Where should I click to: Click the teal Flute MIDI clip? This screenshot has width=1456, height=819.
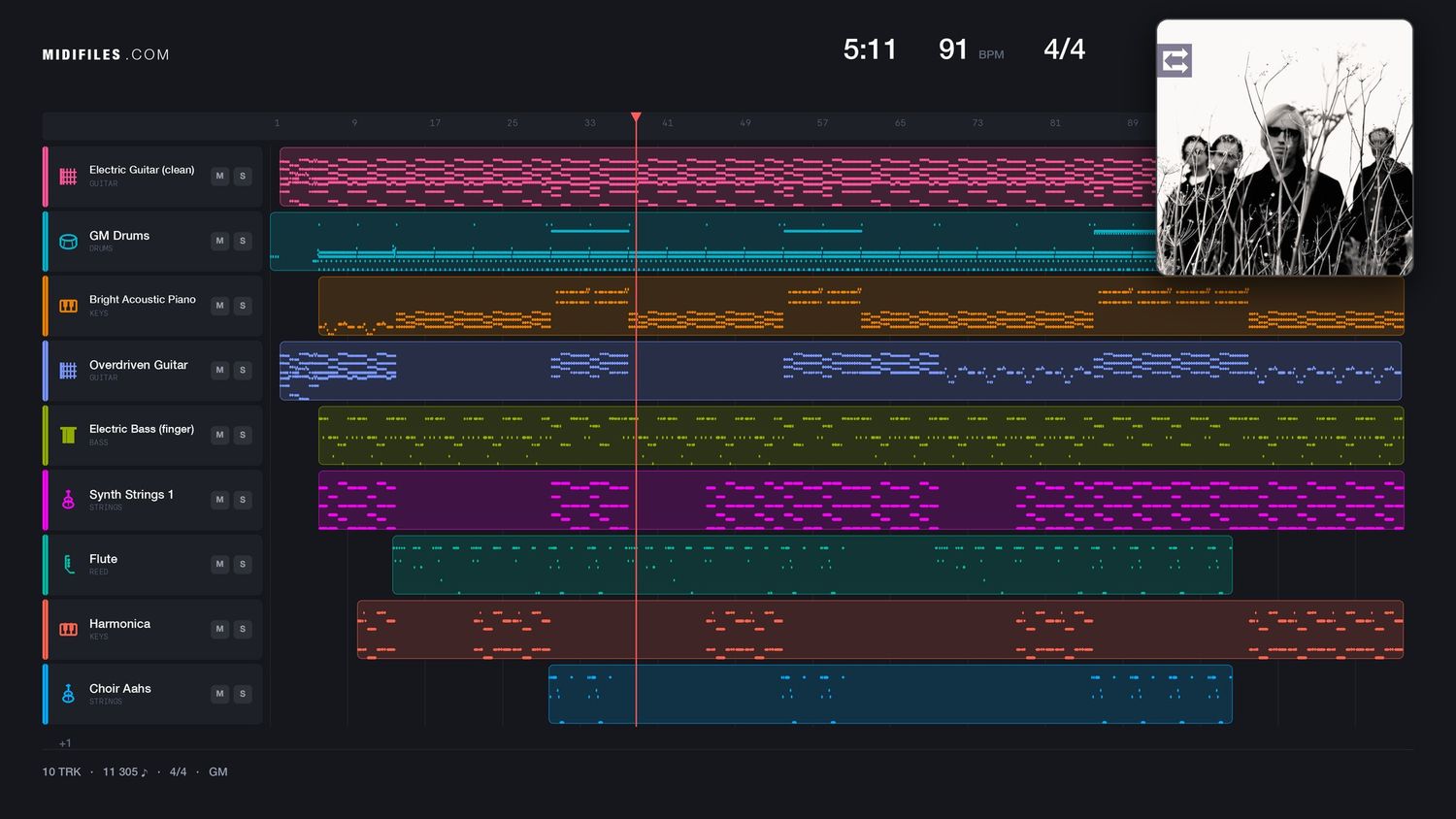click(x=812, y=565)
